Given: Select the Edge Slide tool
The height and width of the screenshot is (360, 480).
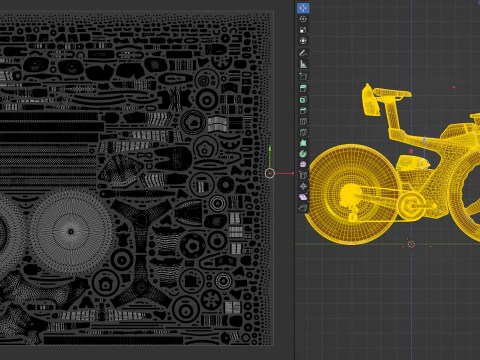Looking at the screenshot, I should pyautogui.click(x=303, y=175).
